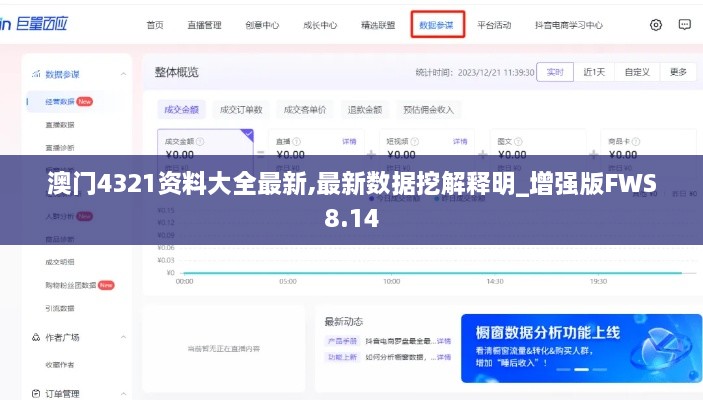The width and height of the screenshot is (703, 400).
Task: Click info icon beside 成交金额 card title
Action: click(200, 142)
